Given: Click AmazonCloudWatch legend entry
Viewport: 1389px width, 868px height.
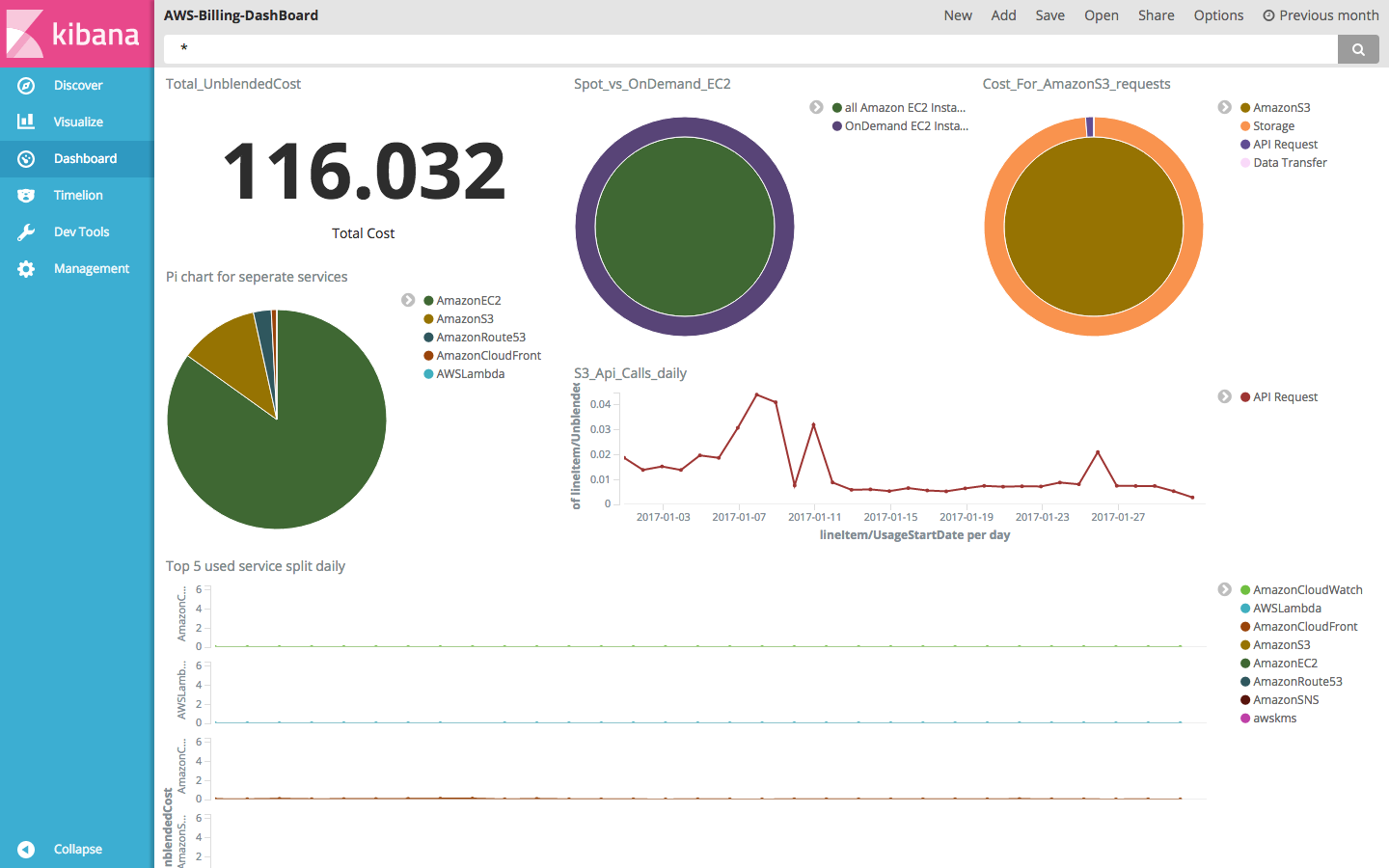Looking at the screenshot, I should tap(1301, 590).
